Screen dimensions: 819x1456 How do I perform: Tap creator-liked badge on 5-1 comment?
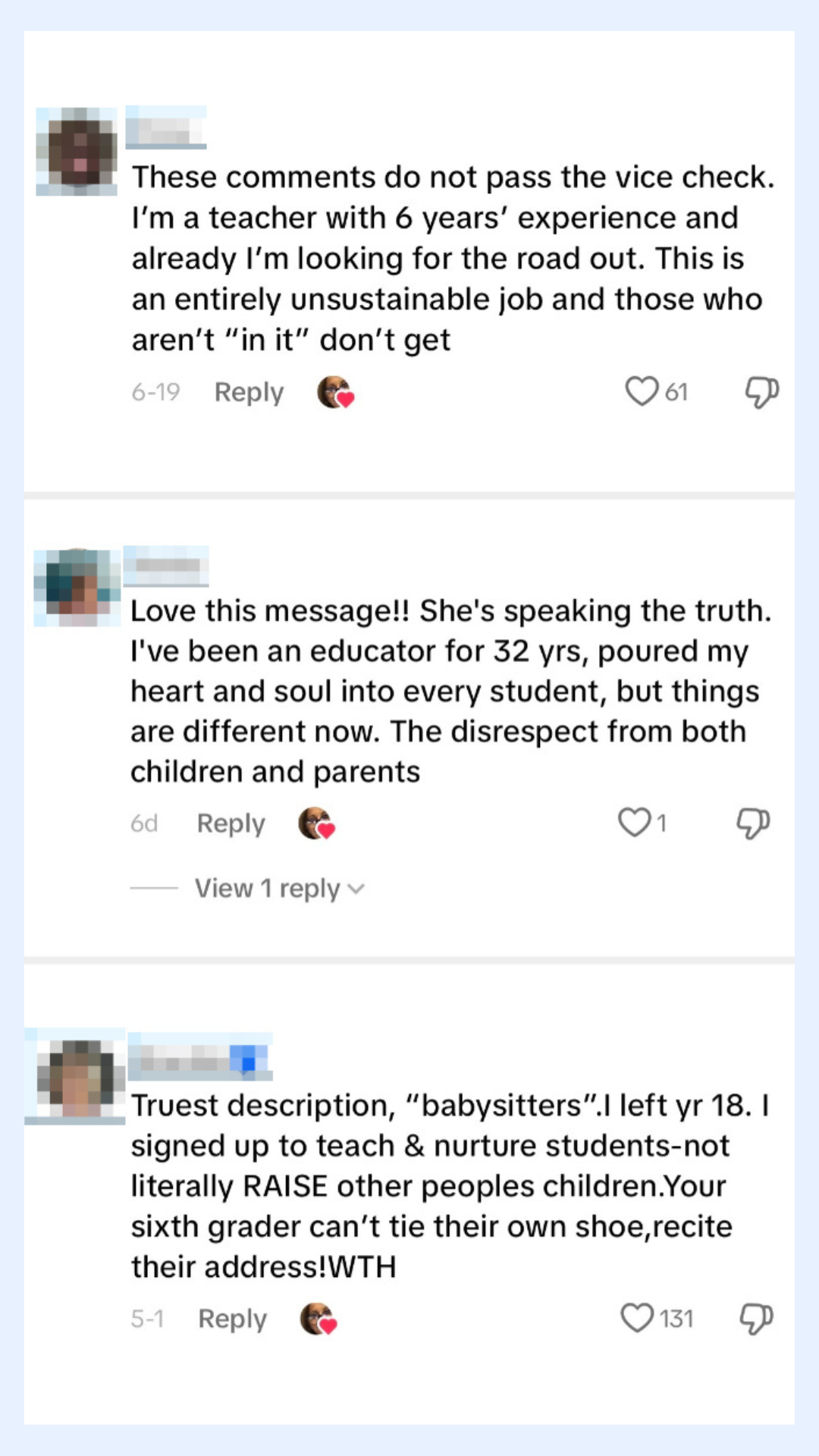tap(318, 1319)
